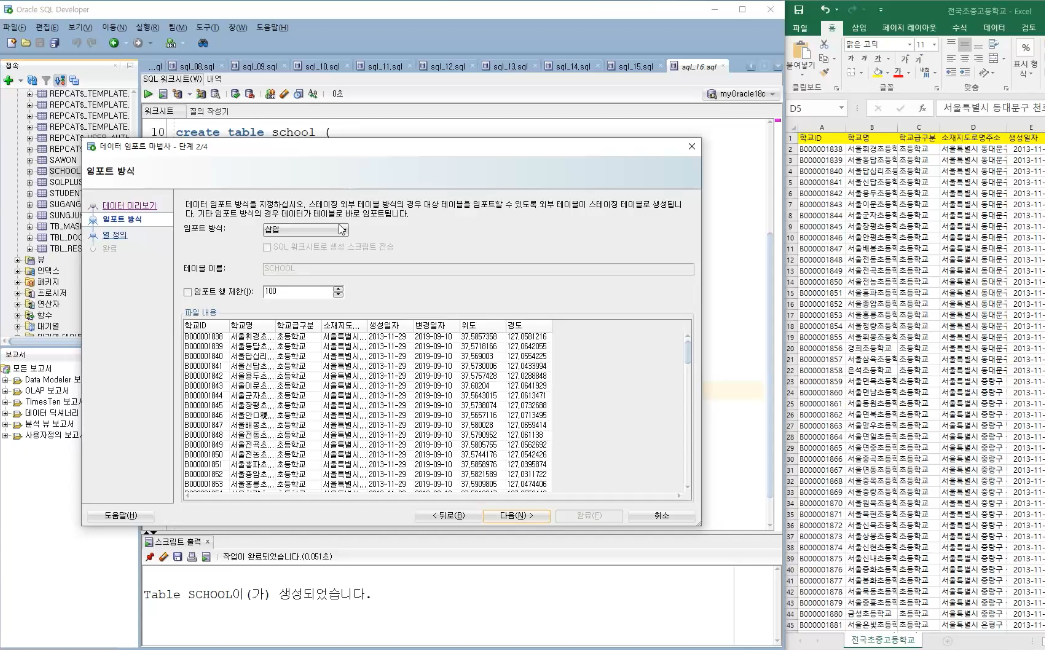Select the 모든 보고서 item in reports panel
Image resolution: width=1045 pixels, height=650 pixels.
pyautogui.click(x=32, y=369)
